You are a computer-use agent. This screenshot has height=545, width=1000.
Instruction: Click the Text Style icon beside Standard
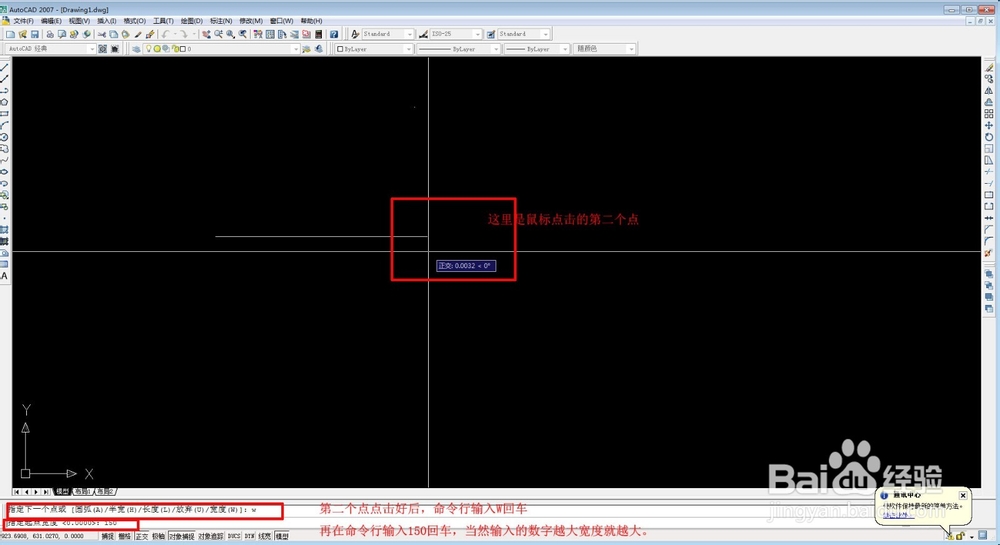click(355, 34)
